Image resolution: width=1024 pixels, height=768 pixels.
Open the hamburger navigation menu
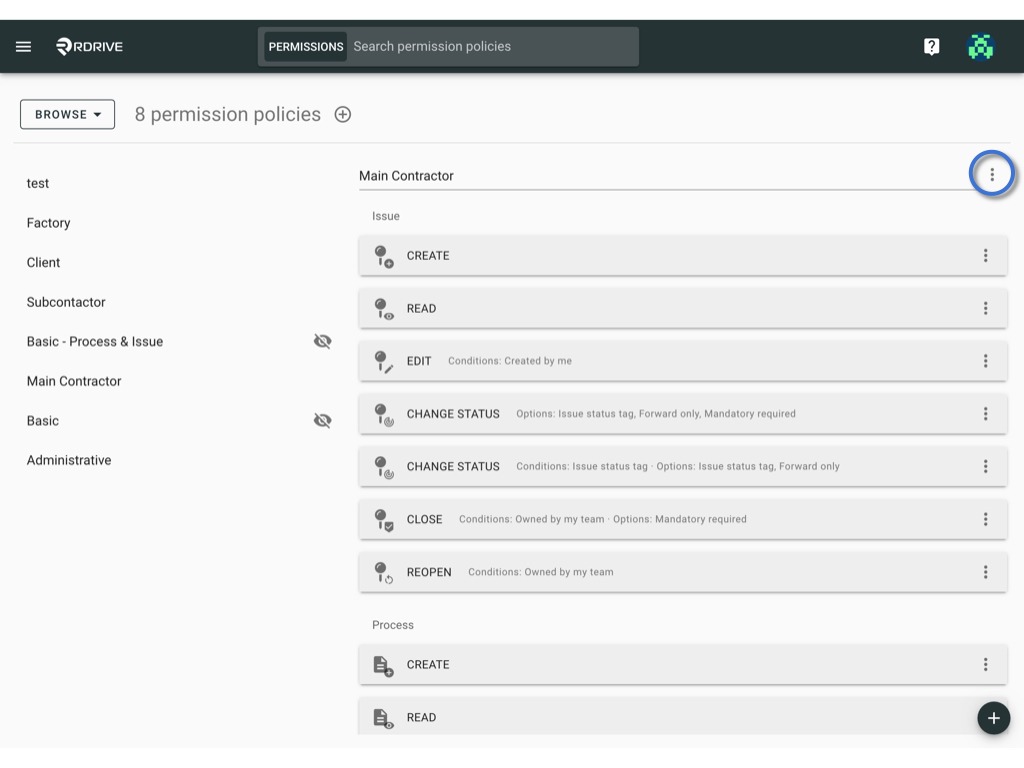pyautogui.click(x=24, y=46)
